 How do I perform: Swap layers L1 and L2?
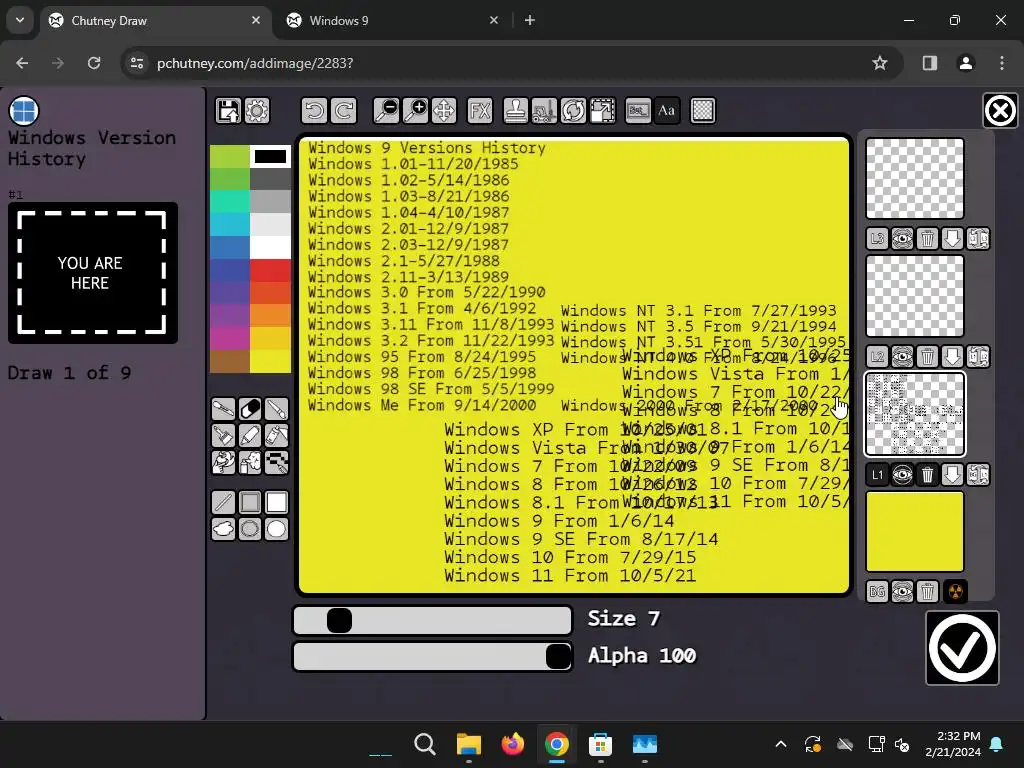pyautogui.click(x=978, y=357)
